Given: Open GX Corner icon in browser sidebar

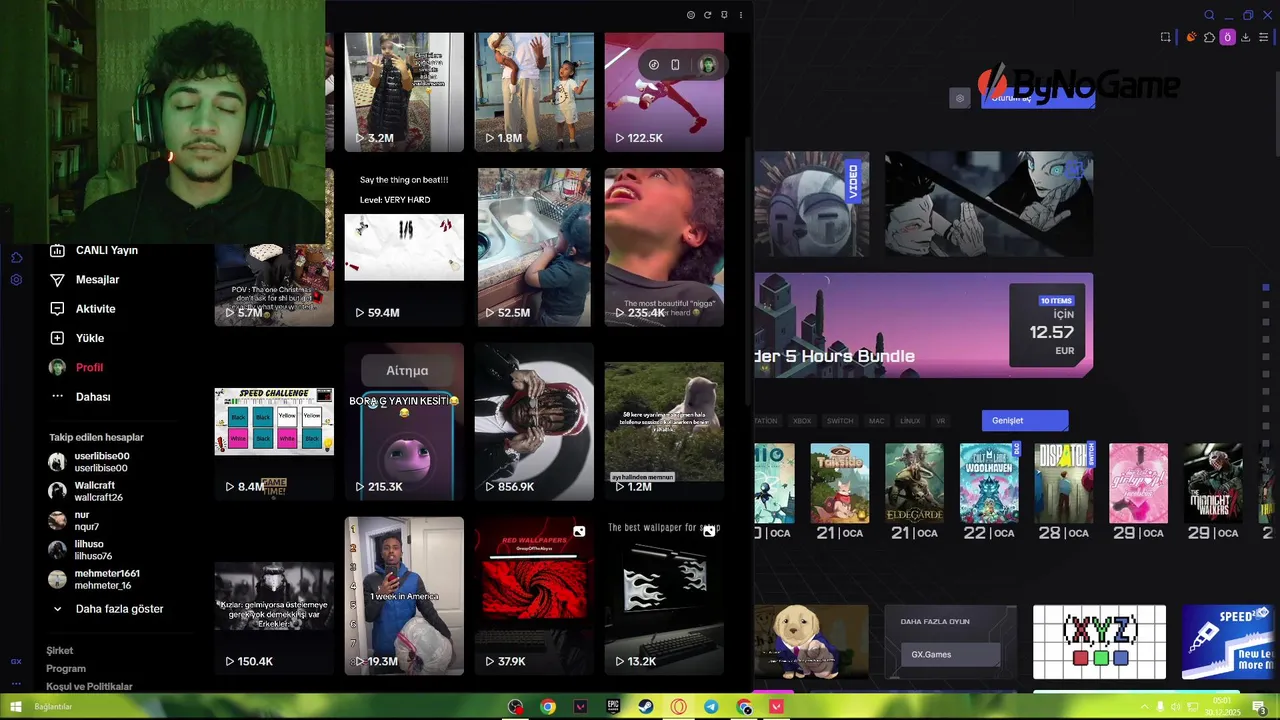Looking at the screenshot, I should tap(16, 661).
